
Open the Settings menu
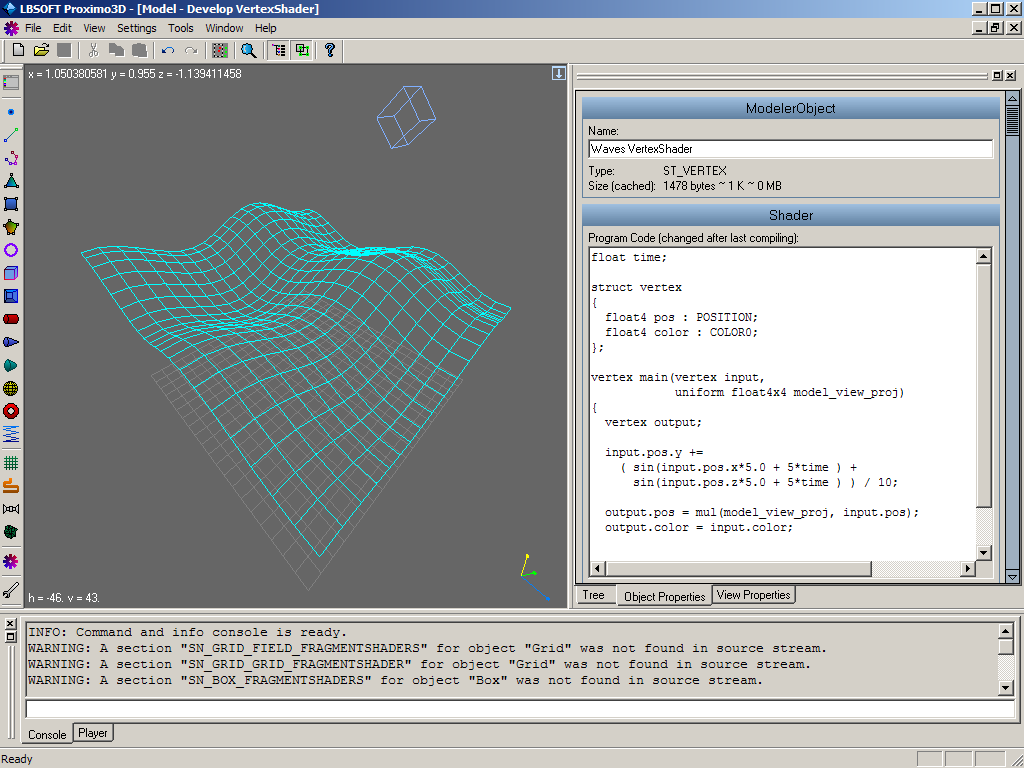137,28
